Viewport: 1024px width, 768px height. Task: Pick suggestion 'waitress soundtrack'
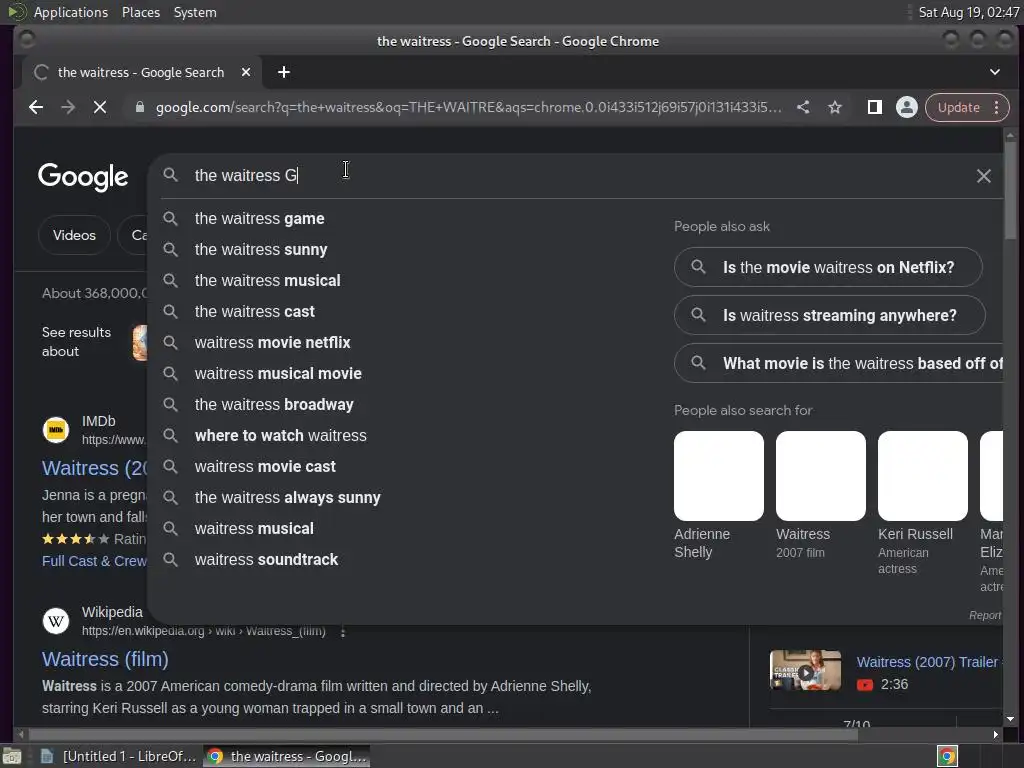coord(266,560)
